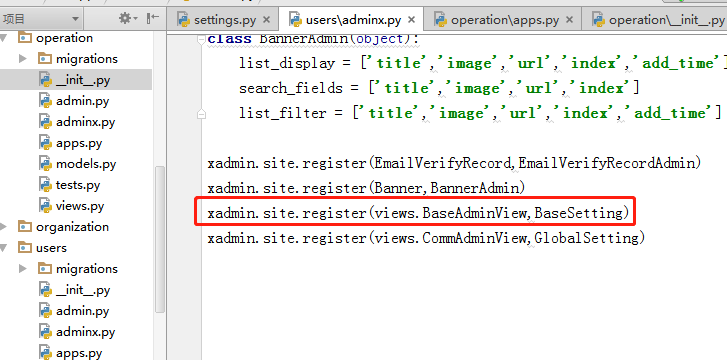Click the tests.py file icon
Viewport: 727px width, 360px height.
[x=45, y=185]
